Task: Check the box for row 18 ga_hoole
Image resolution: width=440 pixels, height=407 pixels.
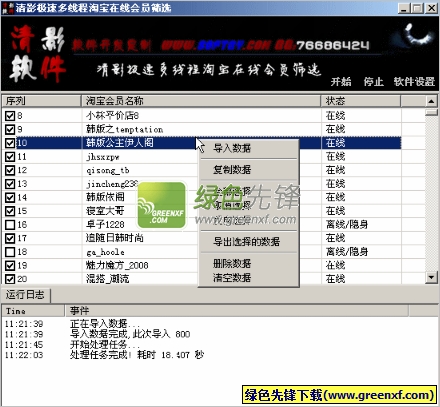Action: [10, 252]
